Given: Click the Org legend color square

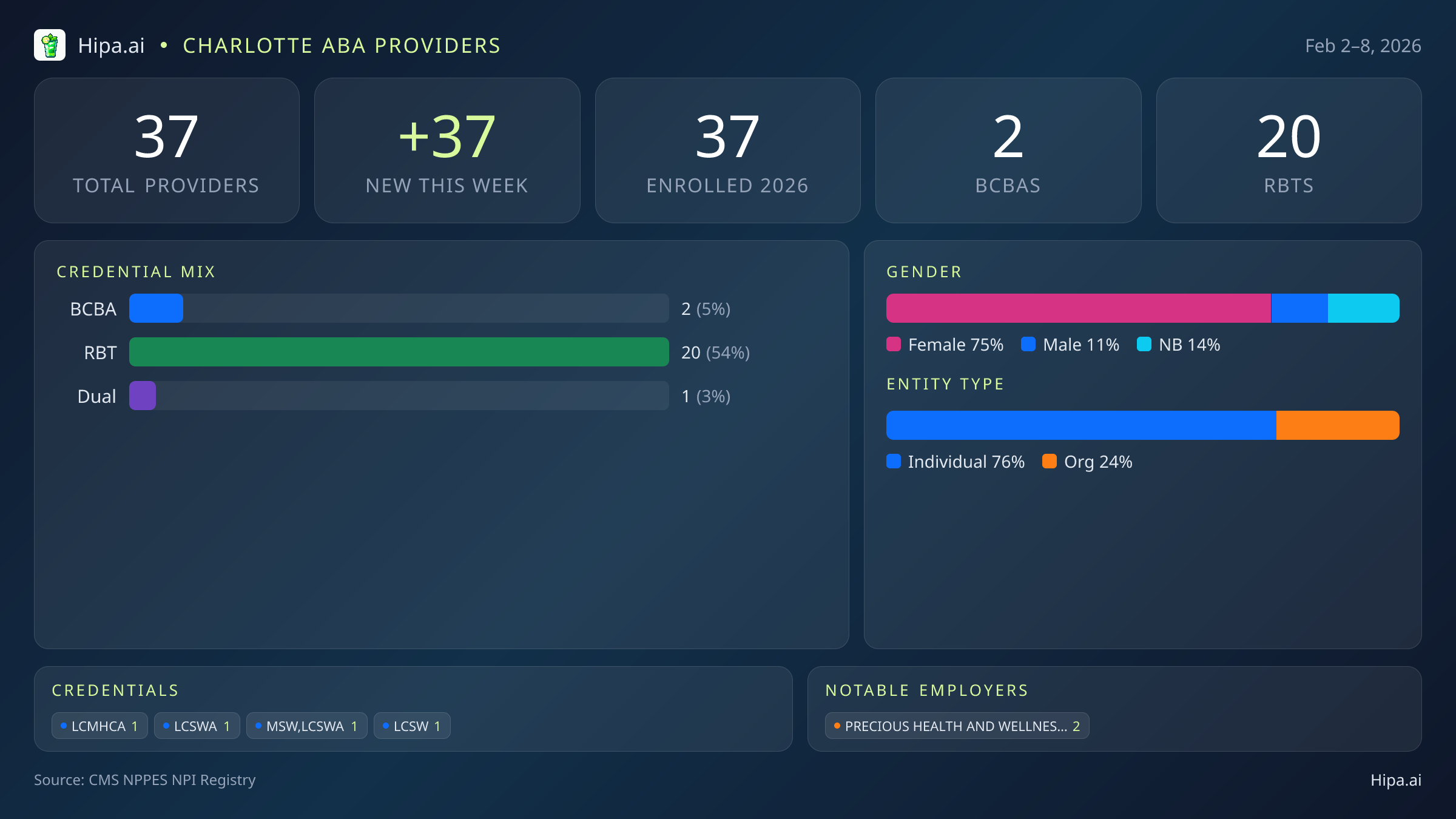Looking at the screenshot, I should point(1050,462).
